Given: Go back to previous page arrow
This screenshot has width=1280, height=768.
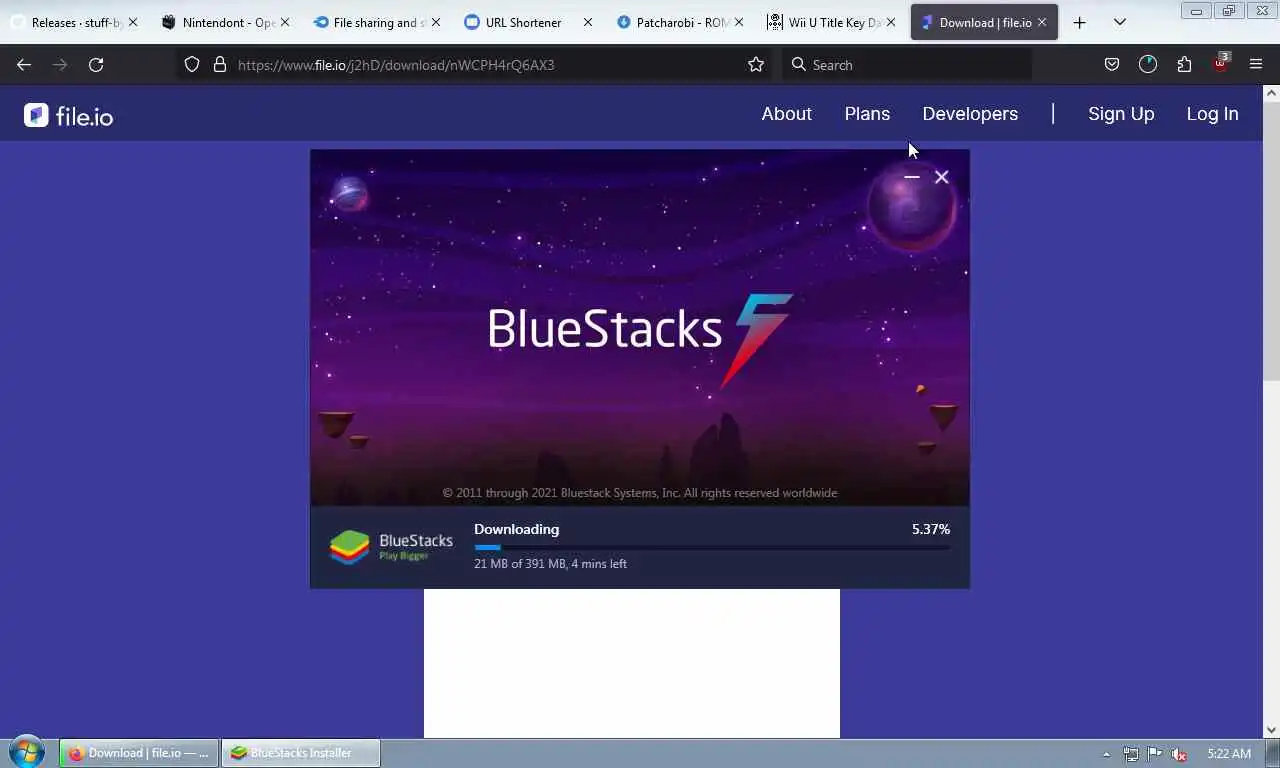Looking at the screenshot, I should coord(24,64).
